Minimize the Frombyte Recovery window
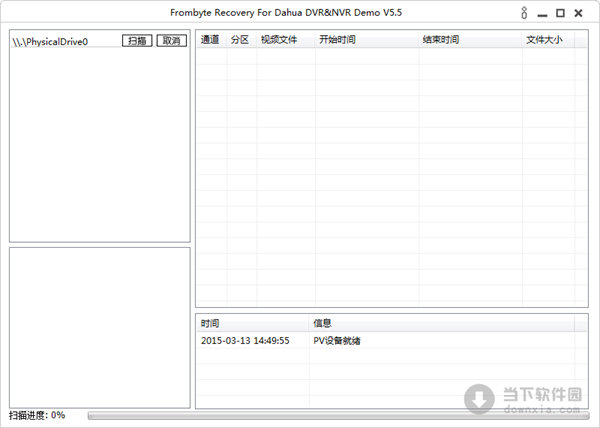The height and width of the screenshot is (428, 600). tap(542, 15)
